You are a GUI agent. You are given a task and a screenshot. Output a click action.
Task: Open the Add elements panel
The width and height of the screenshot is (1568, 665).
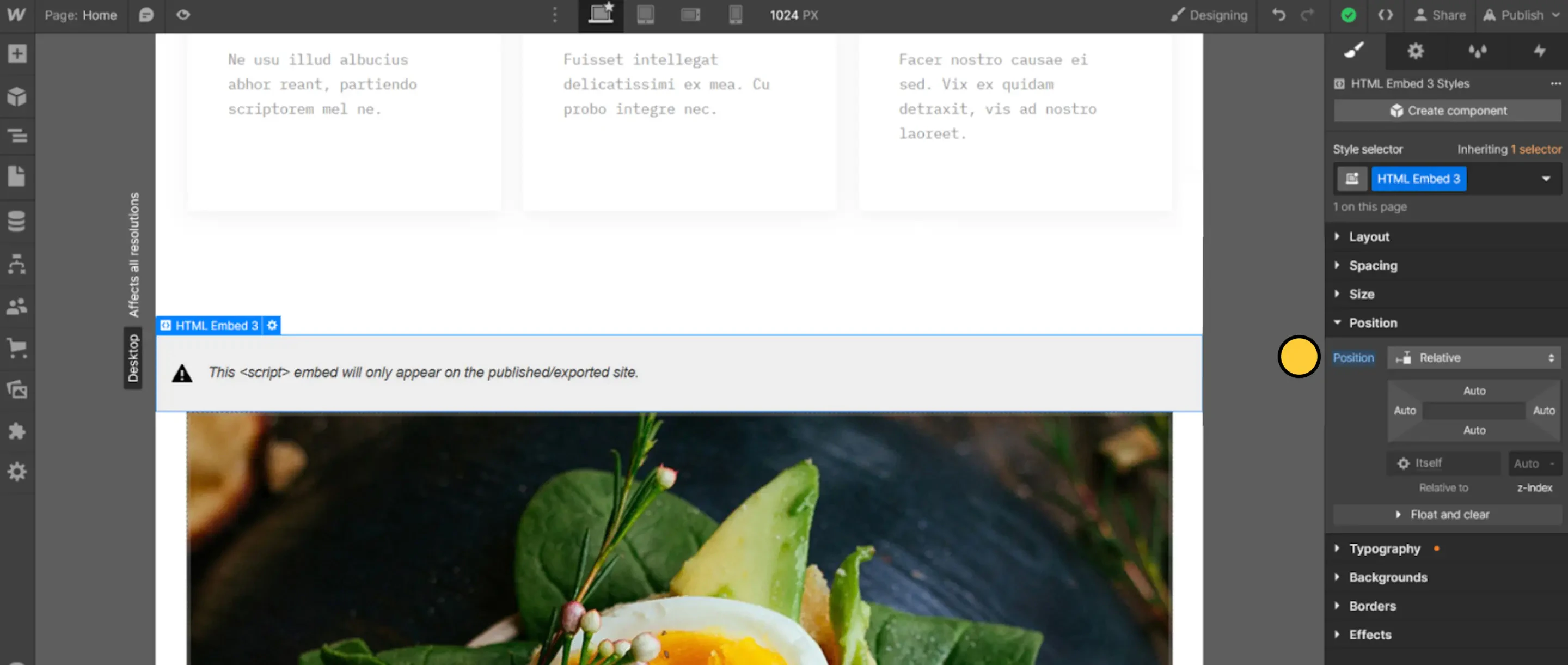point(17,53)
